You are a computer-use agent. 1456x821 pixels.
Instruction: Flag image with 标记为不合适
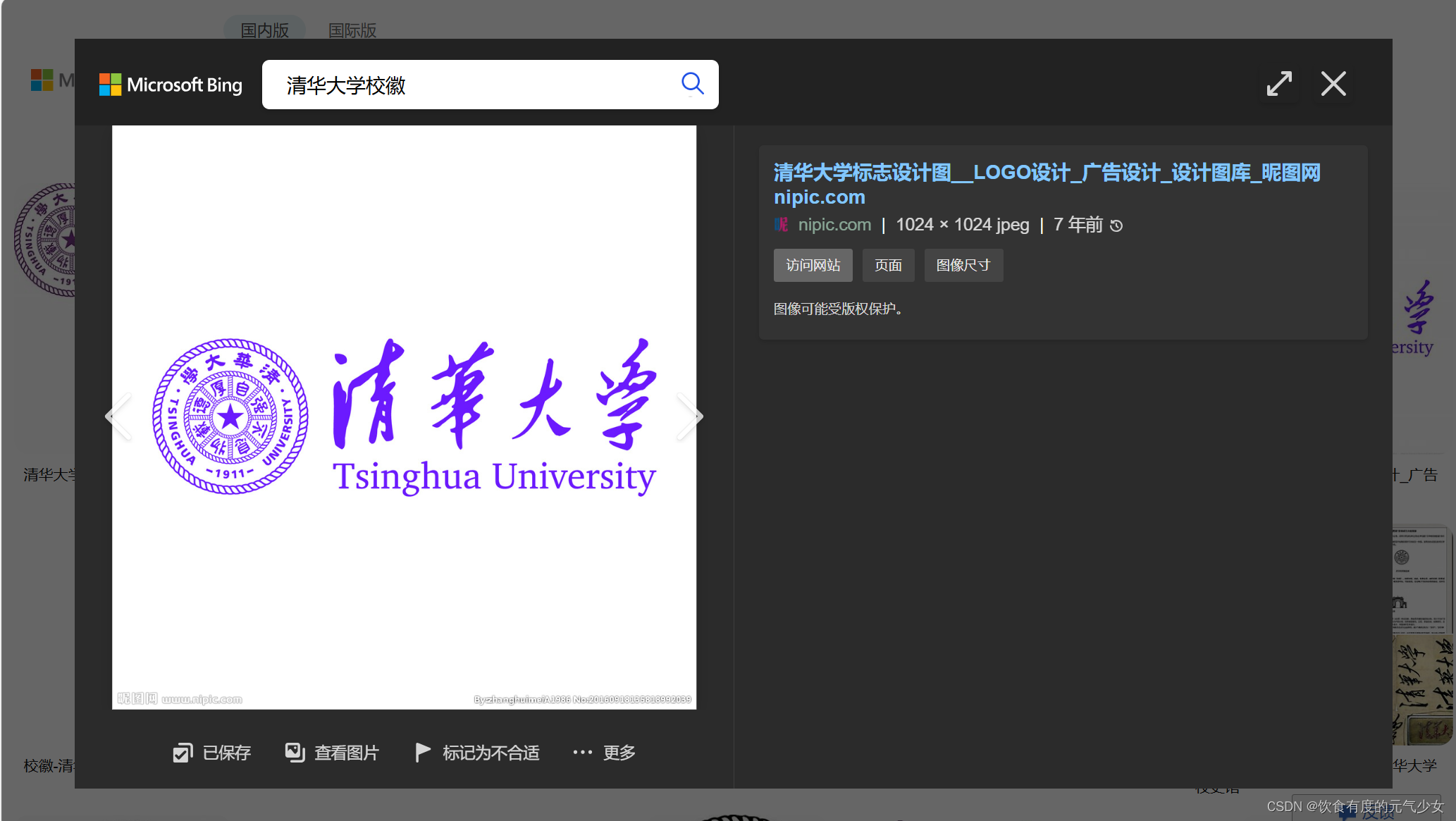(478, 753)
